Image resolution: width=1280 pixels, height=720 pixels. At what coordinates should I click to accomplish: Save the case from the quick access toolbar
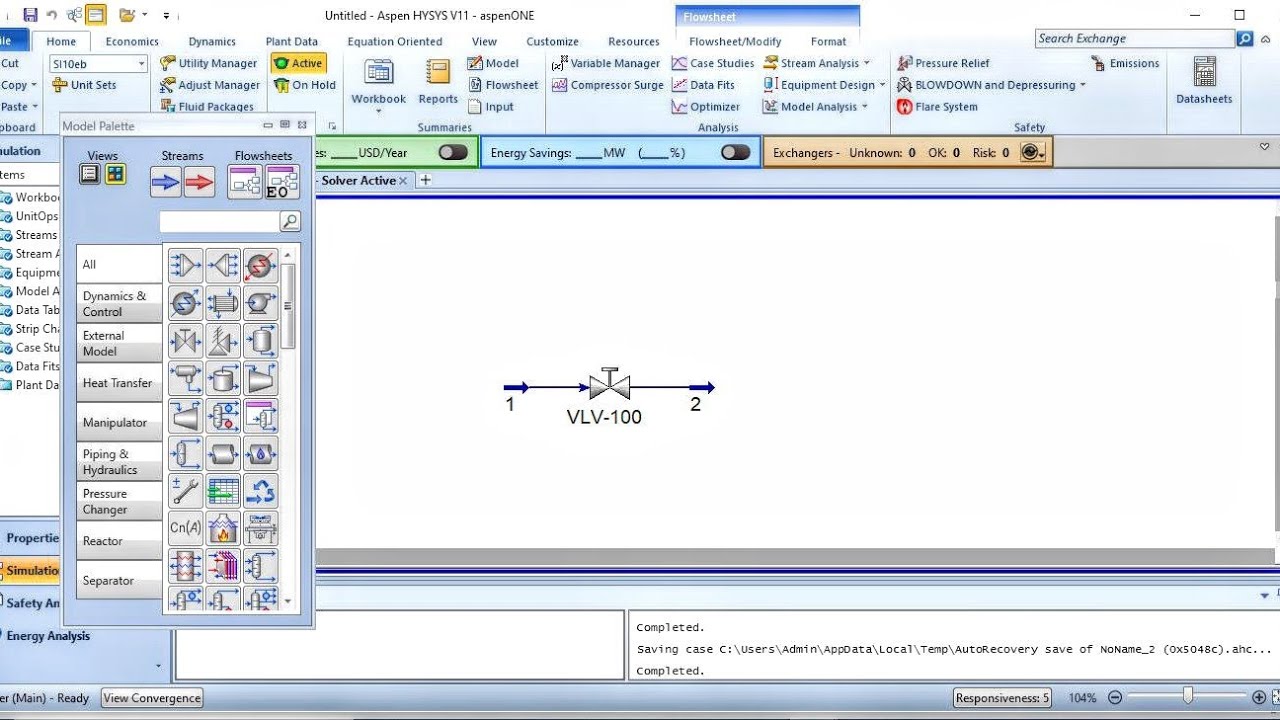pyautogui.click(x=30, y=15)
